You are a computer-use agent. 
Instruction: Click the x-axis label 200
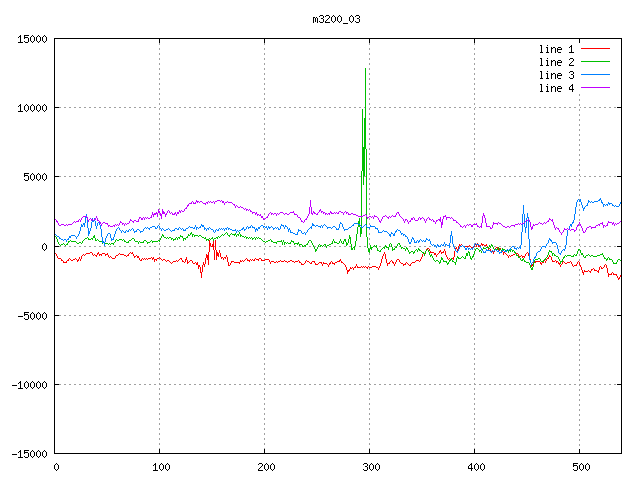266,467
